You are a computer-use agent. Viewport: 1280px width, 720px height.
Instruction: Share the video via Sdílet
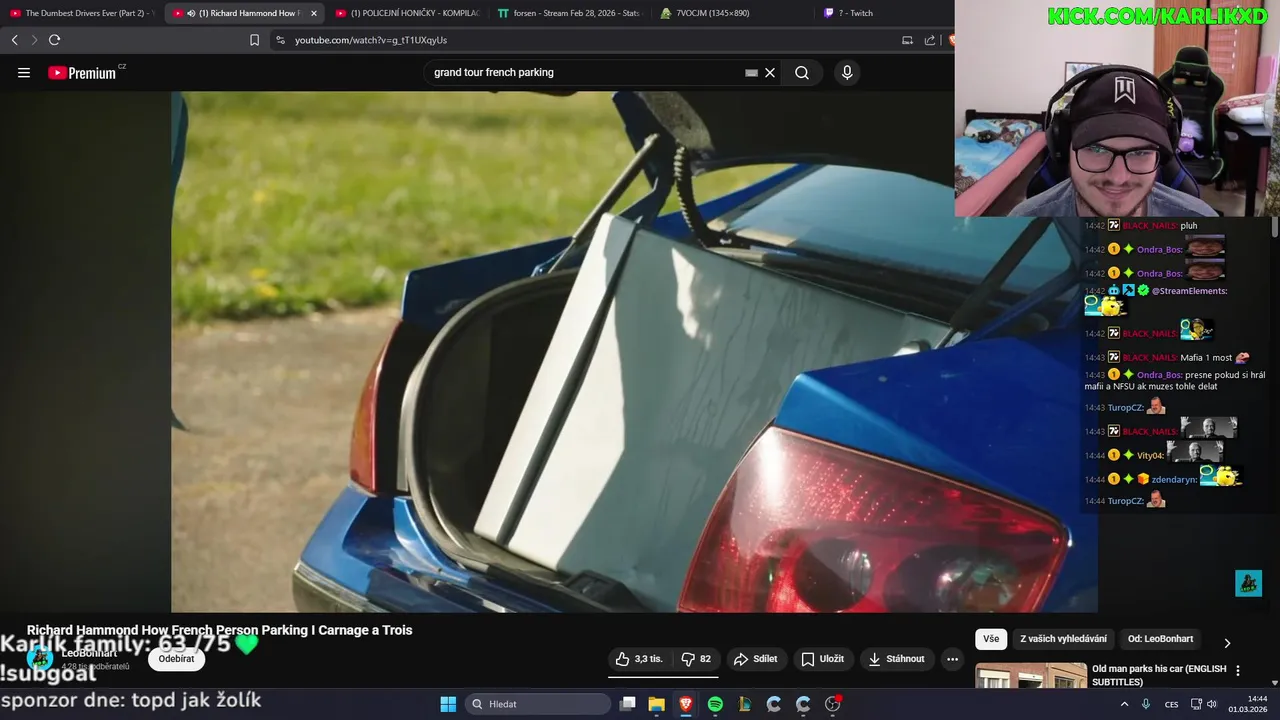[755, 659]
